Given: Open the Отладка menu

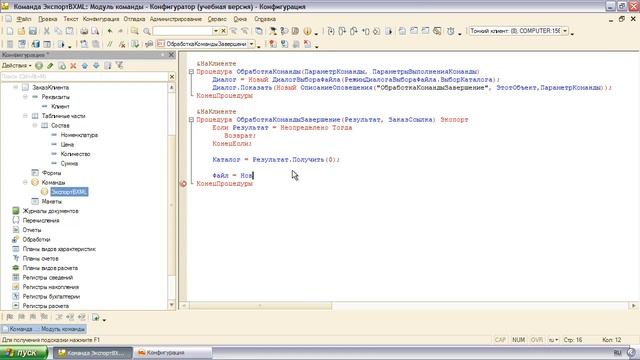Looking at the screenshot, I should 134,19.
